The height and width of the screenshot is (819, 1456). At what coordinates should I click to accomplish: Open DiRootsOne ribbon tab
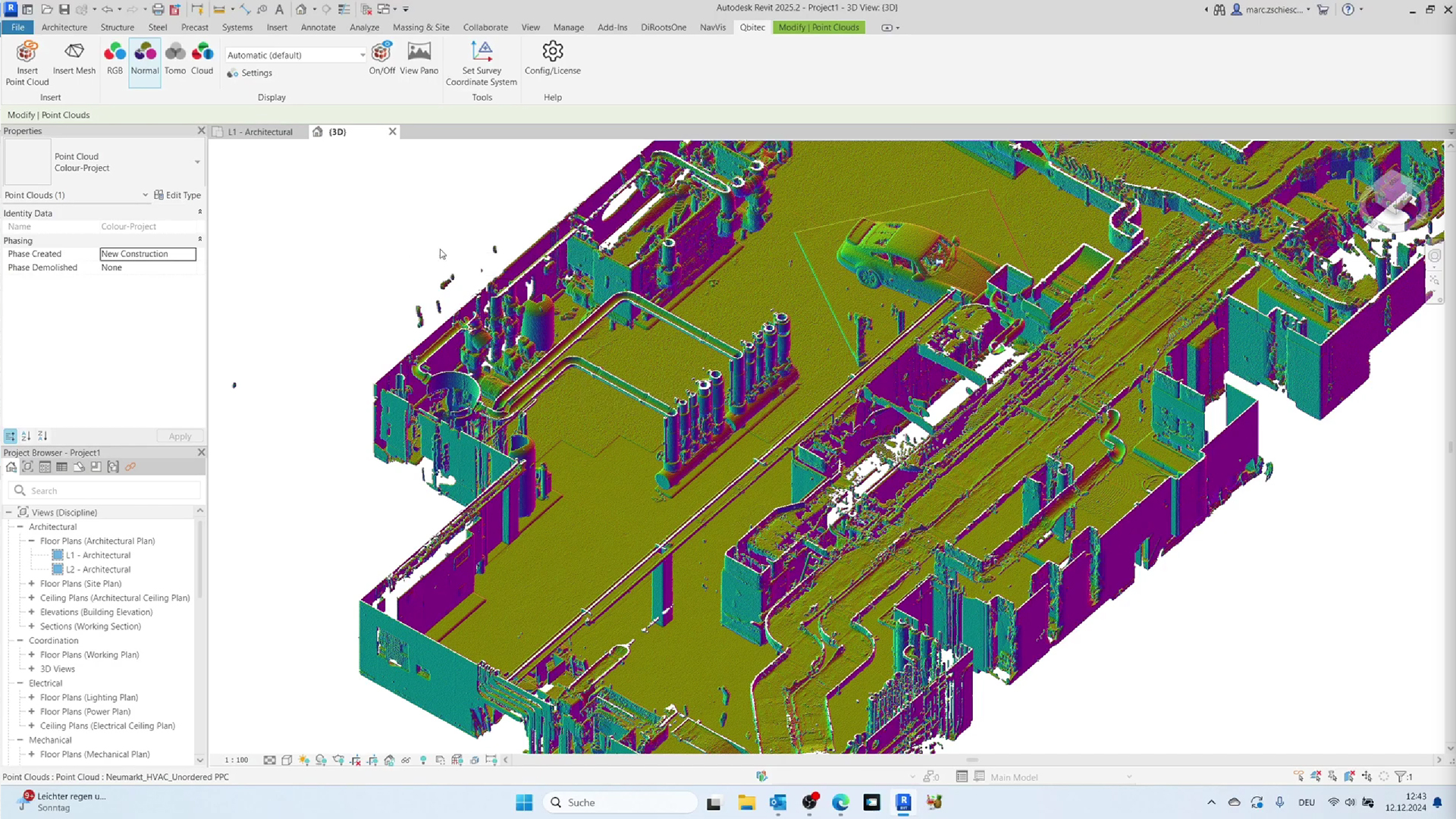click(664, 27)
